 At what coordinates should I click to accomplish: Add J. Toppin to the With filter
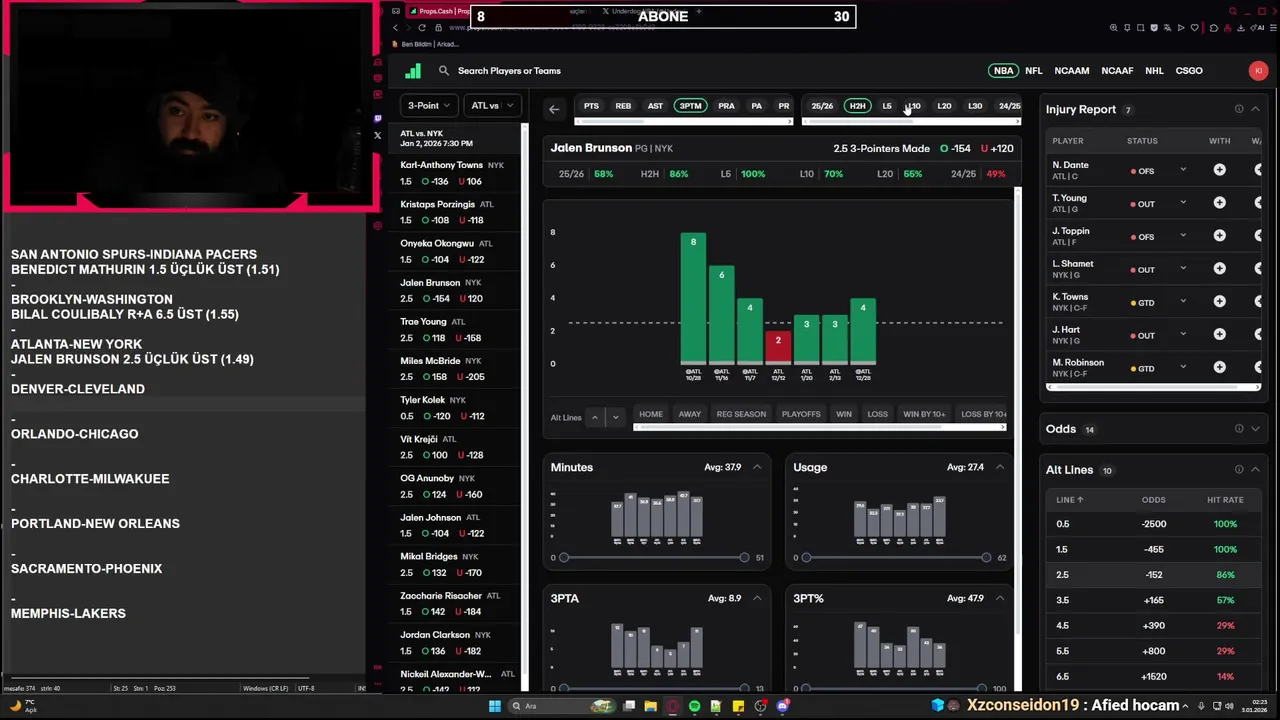pos(1219,236)
